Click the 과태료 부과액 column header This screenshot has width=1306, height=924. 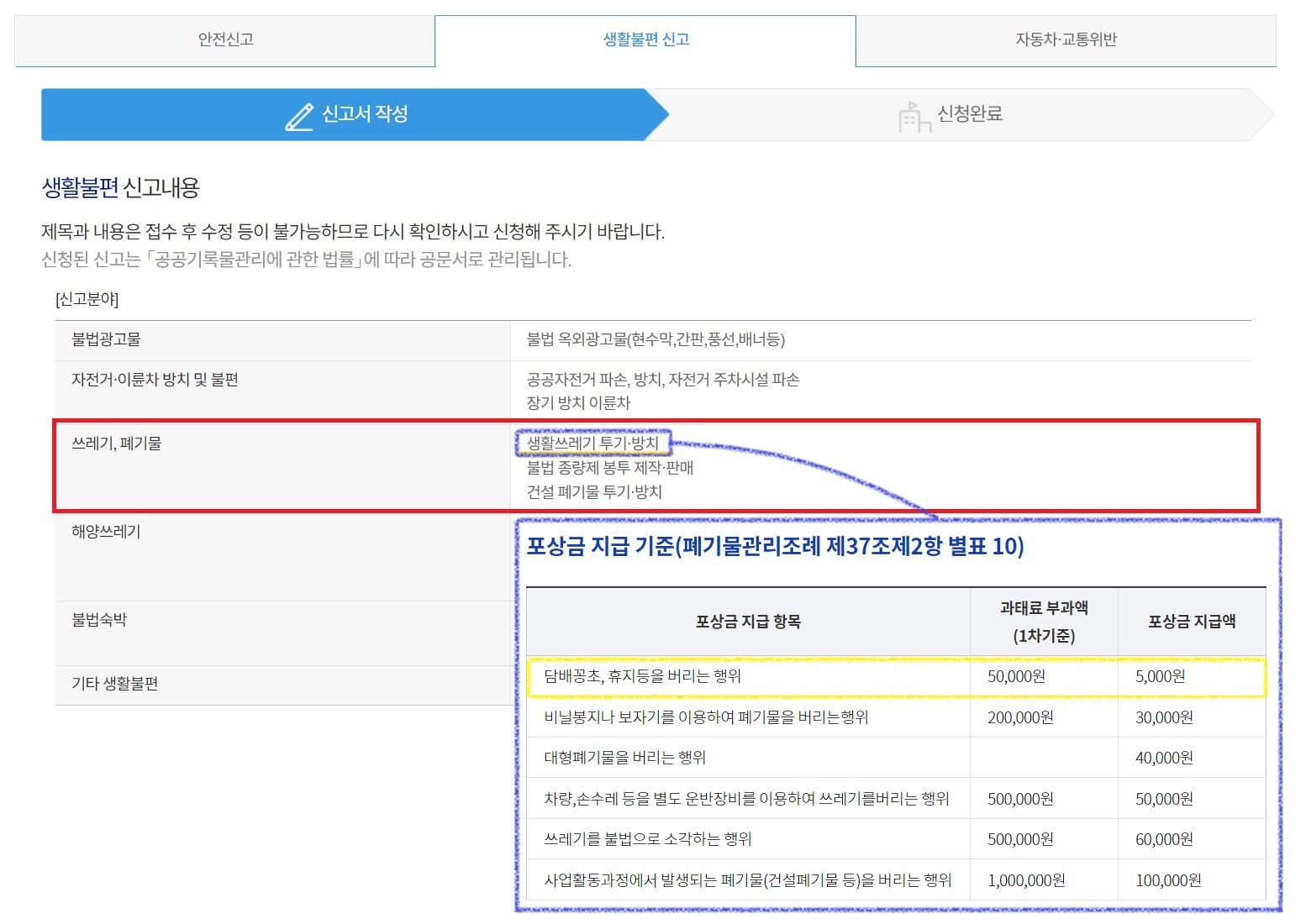click(1044, 622)
